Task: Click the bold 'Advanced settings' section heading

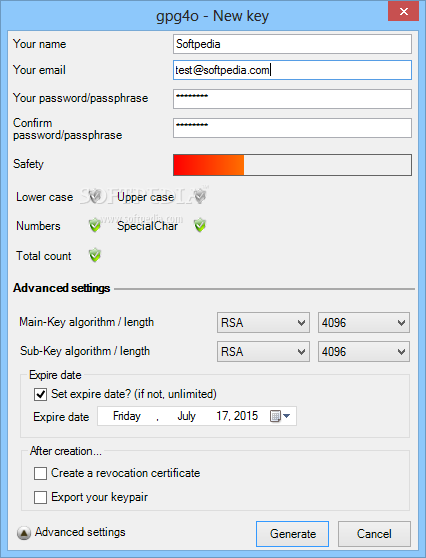Action: [x=62, y=288]
